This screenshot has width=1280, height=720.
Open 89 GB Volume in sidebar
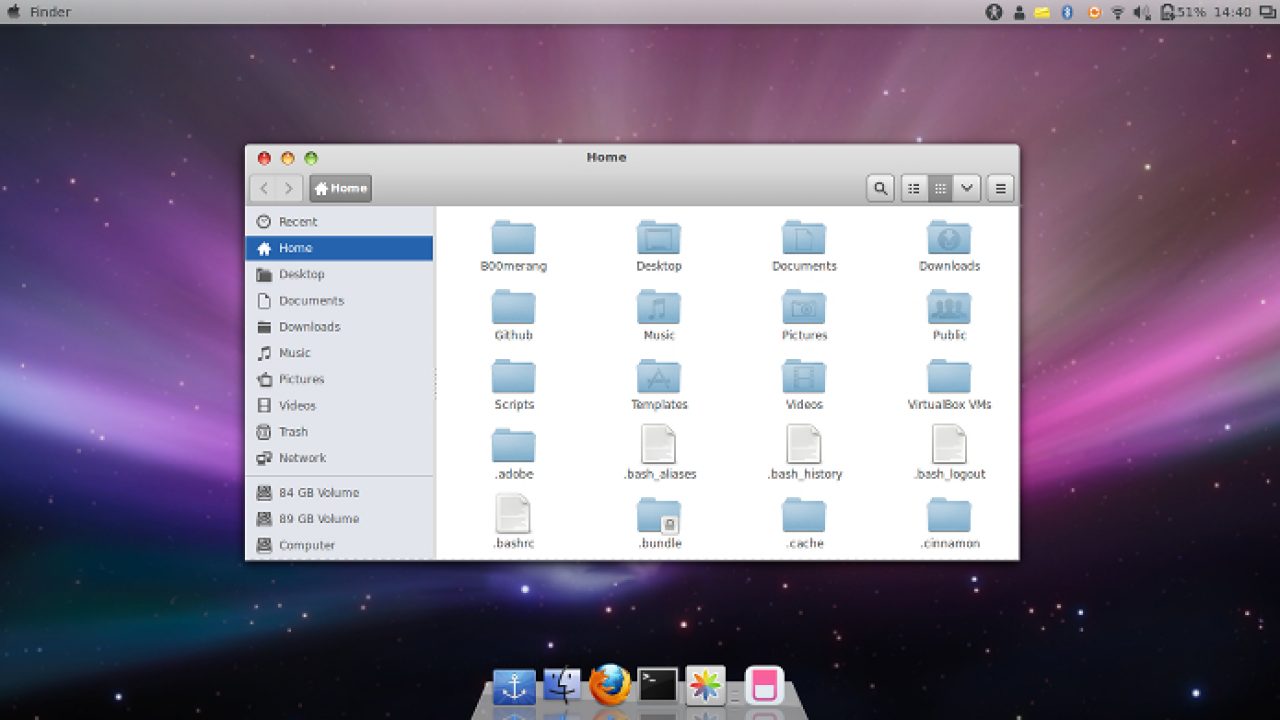[339, 519]
